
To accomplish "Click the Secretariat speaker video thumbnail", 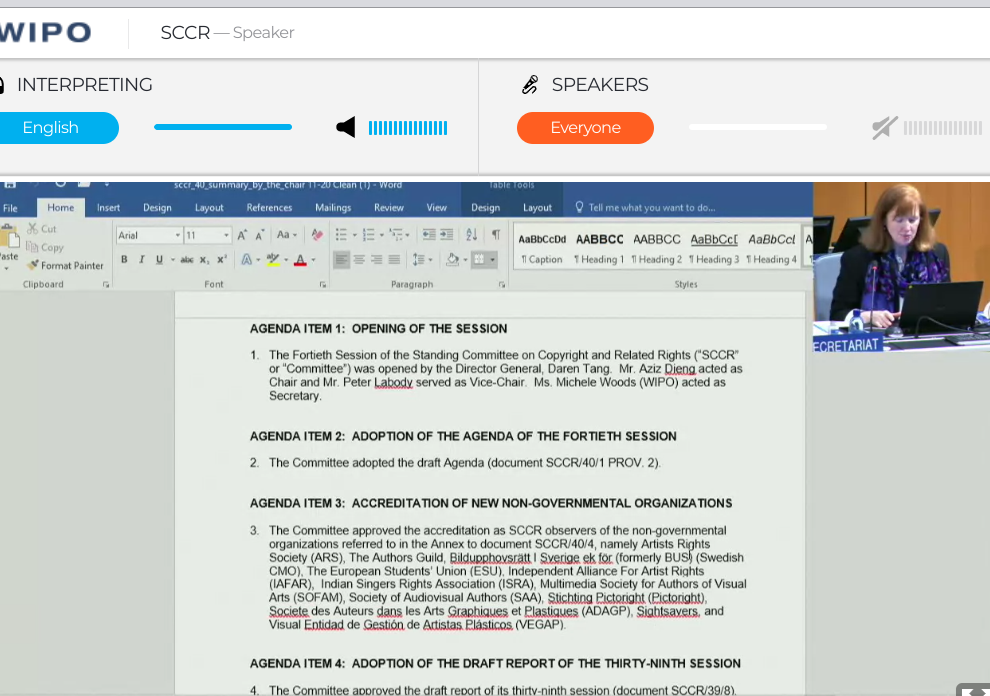I will coord(901,267).
